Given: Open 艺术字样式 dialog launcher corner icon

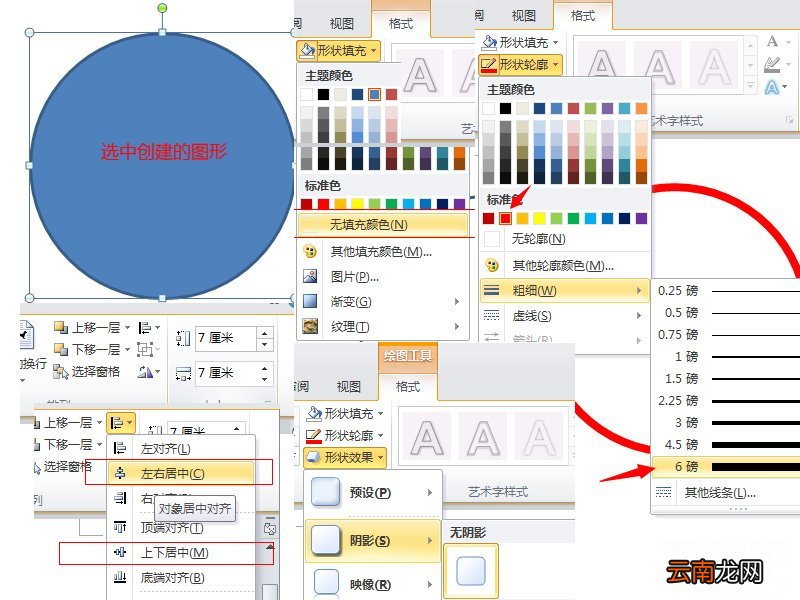Looking at the screenshot, I should coord(790,120).
